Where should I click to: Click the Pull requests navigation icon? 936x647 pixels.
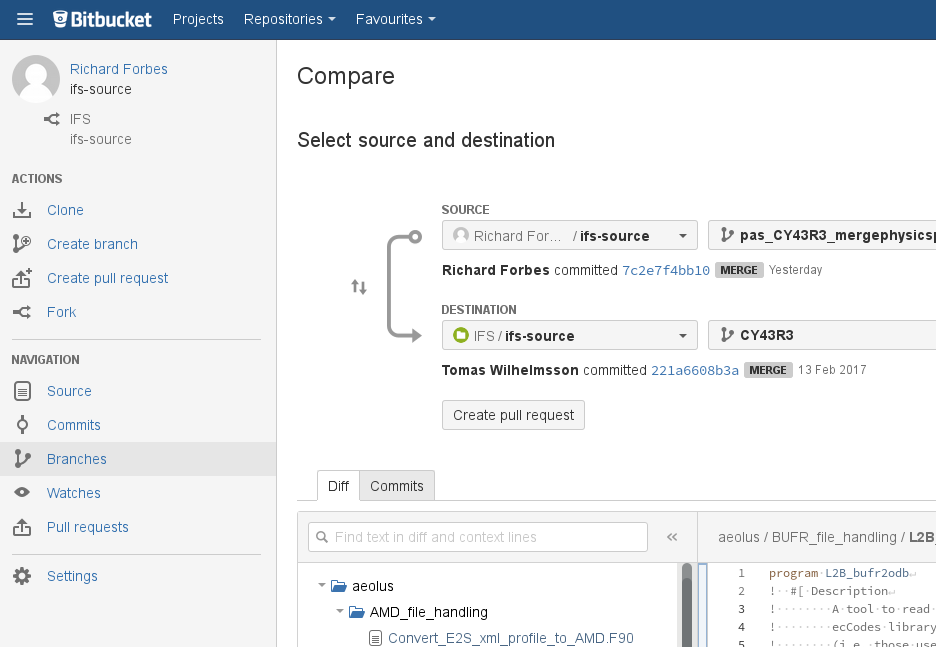pos(22,527)
